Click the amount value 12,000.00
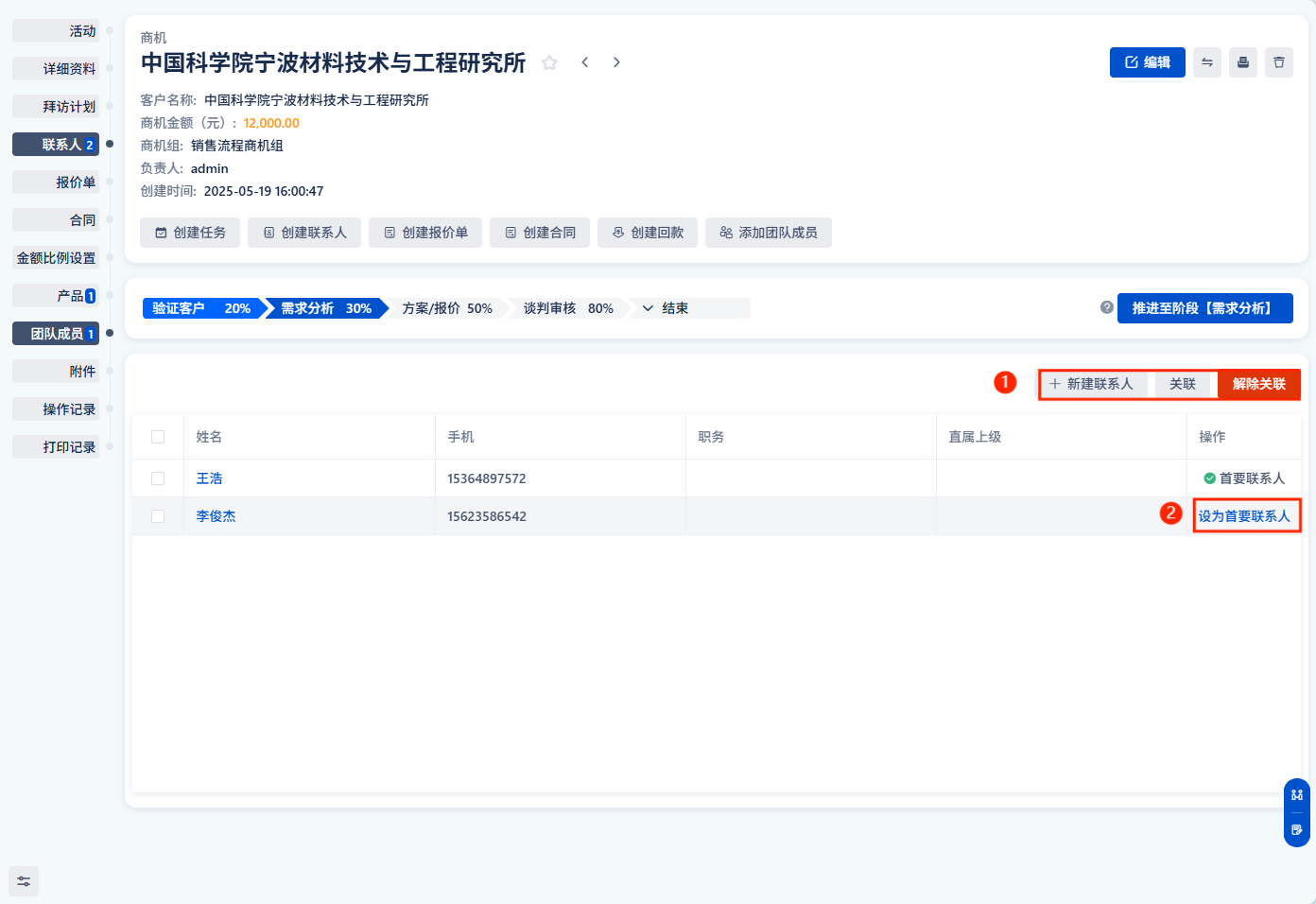This screenshot has height=904, width=1316. tap(271, 123)
